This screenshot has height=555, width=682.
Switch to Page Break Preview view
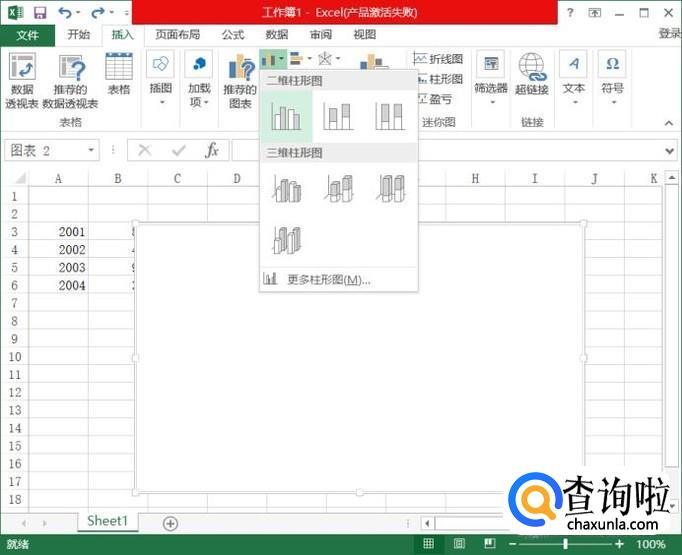490,543
